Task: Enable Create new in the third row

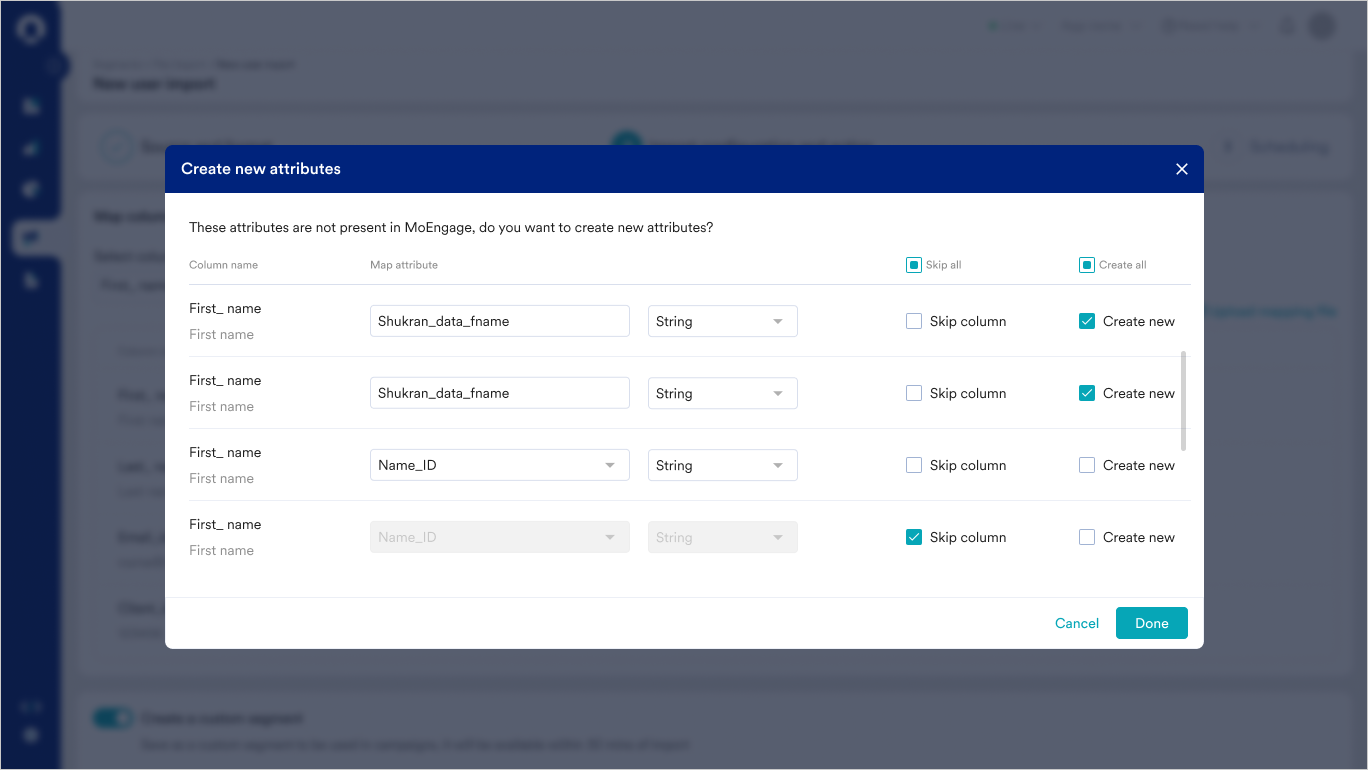Action: click(1087, 465)
